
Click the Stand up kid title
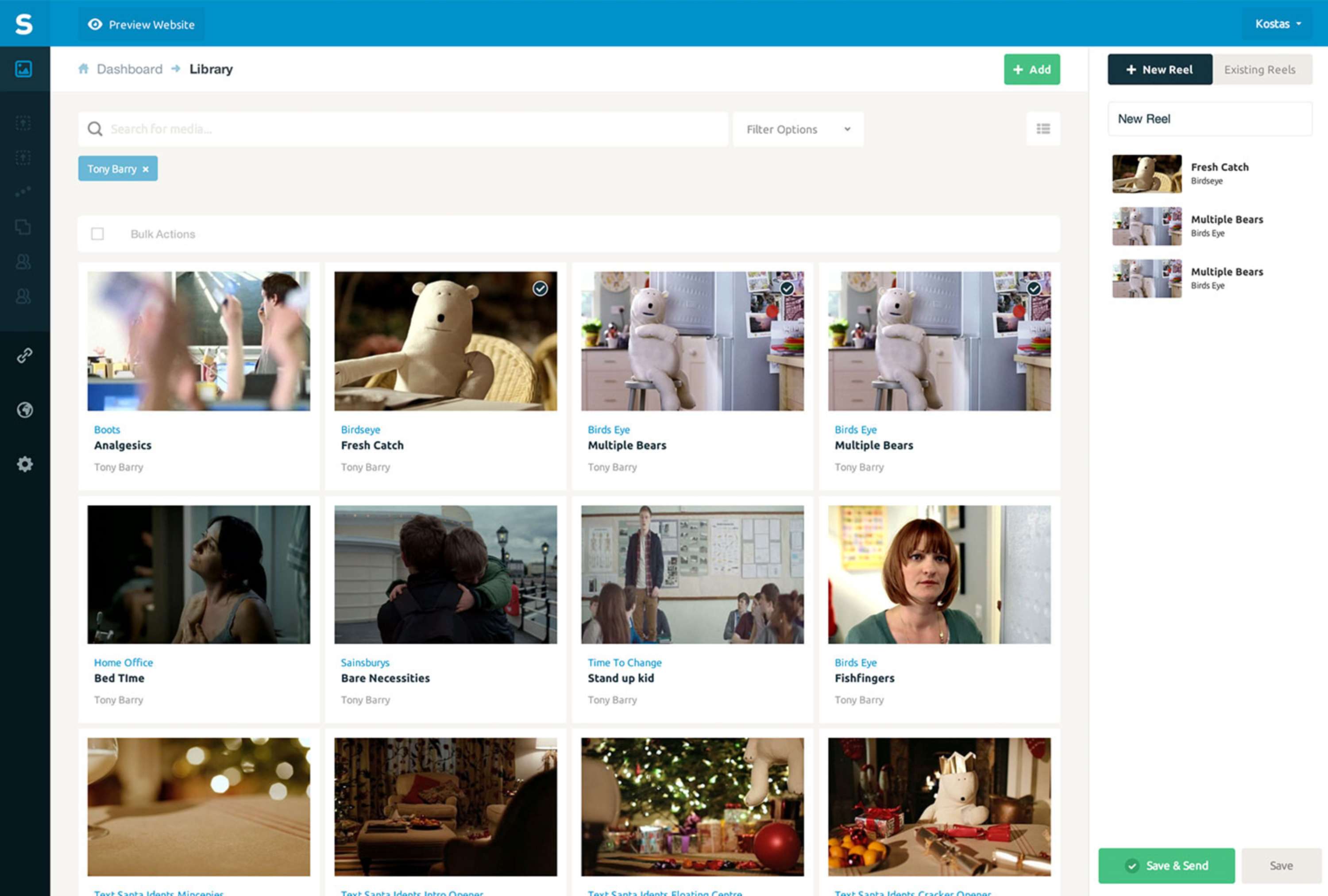point(621,678)
